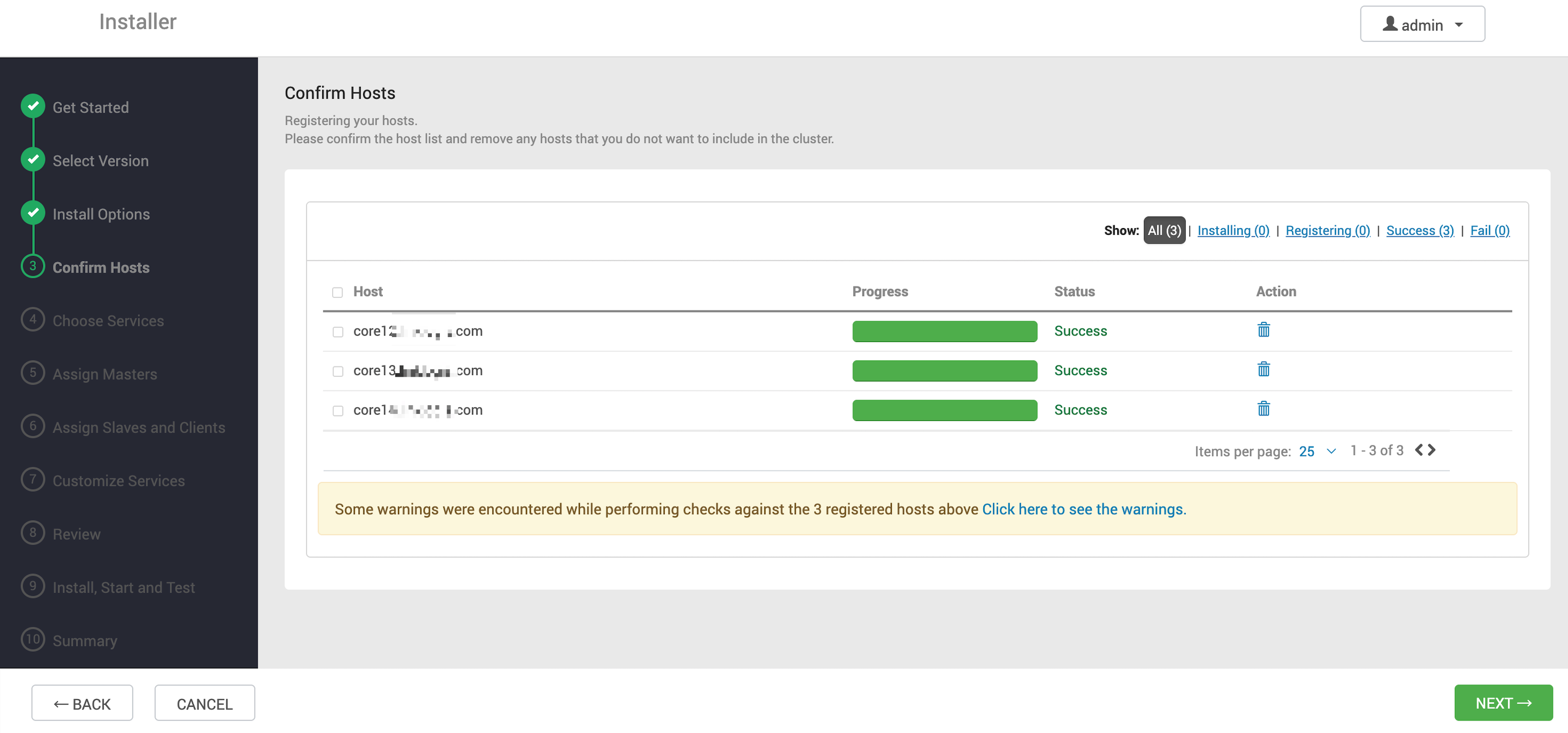1568x733 pixels.
Task: Click the items per page value 25
Action: [1306, 451]
